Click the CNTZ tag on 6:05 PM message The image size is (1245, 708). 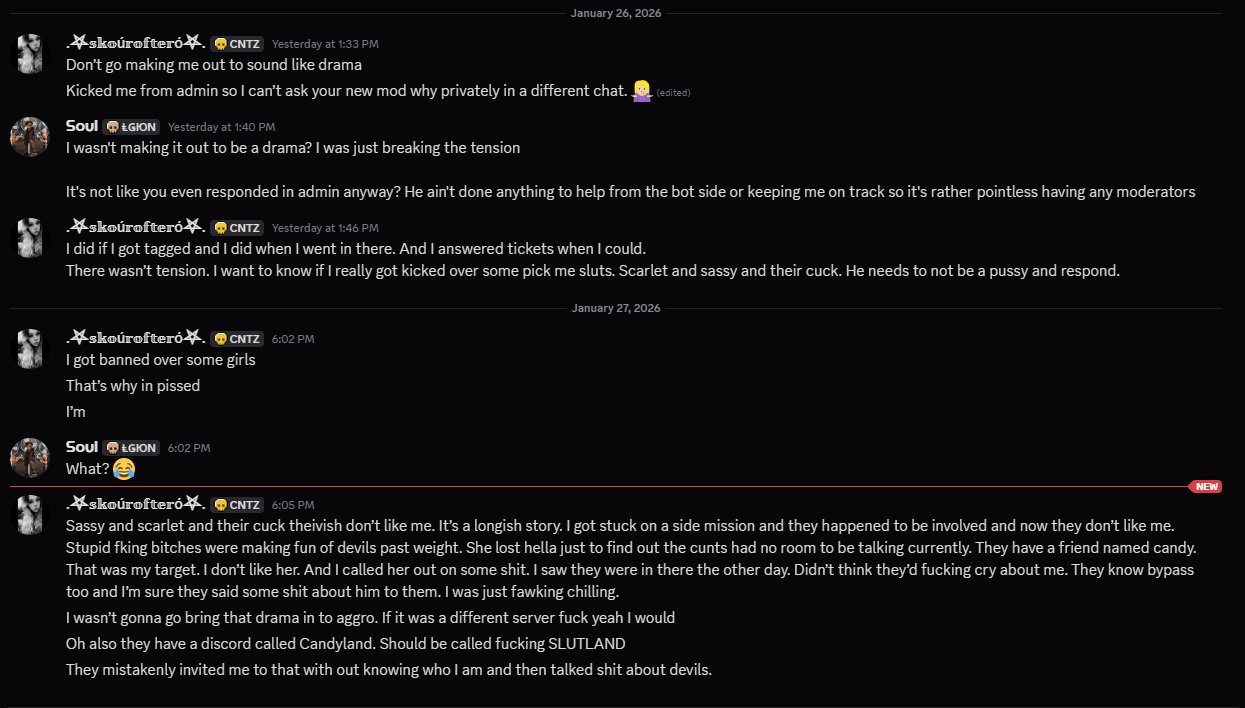[237, 505]
